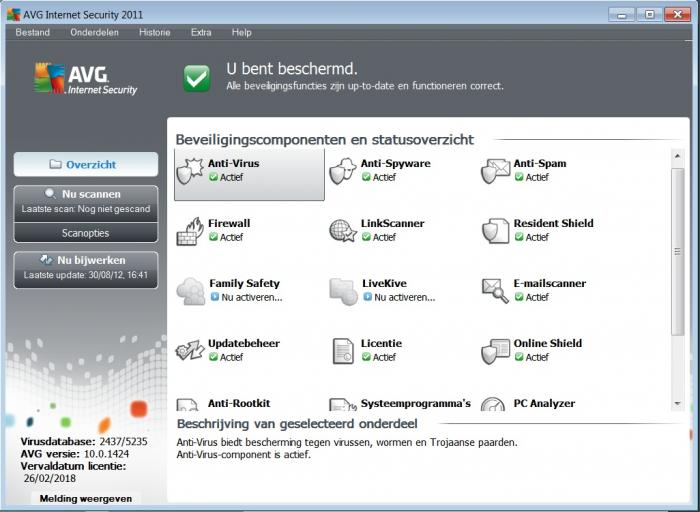Open the Onderdelen menu
The width and height of the screenshot is (700, 512).
pos(95,33)
